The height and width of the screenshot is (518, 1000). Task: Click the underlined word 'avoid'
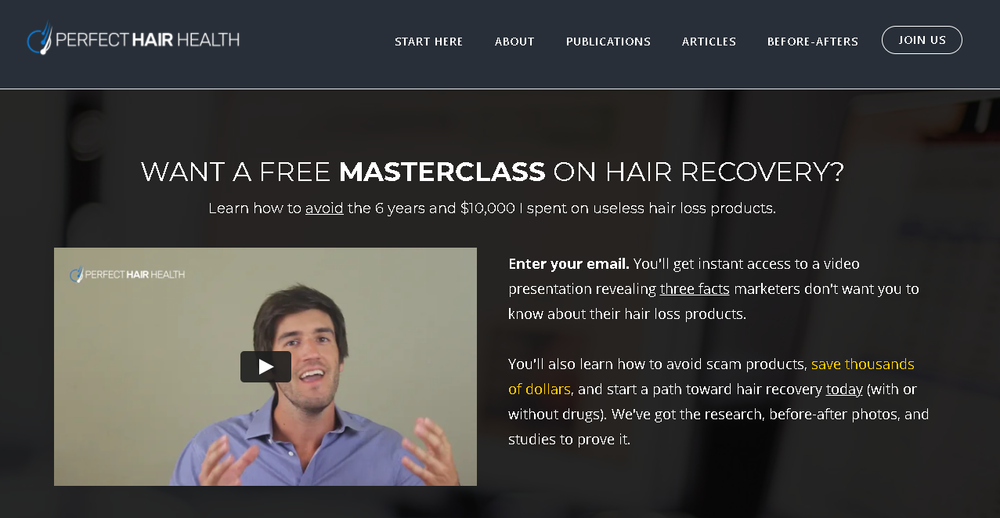[x=324, y=209]
